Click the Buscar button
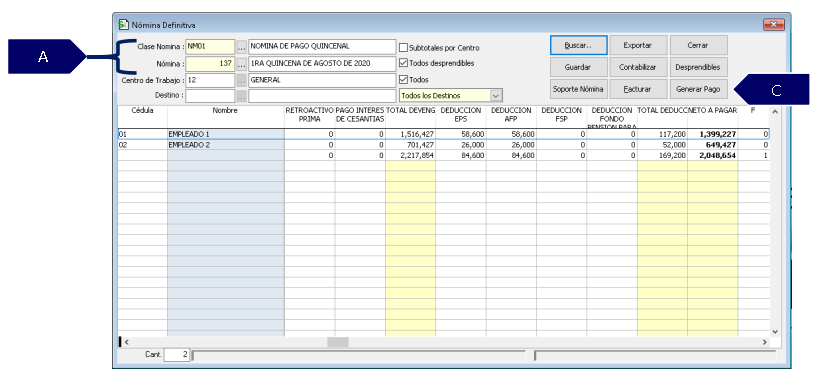Viewport: 814px width, 375px height. pos(578,45)
